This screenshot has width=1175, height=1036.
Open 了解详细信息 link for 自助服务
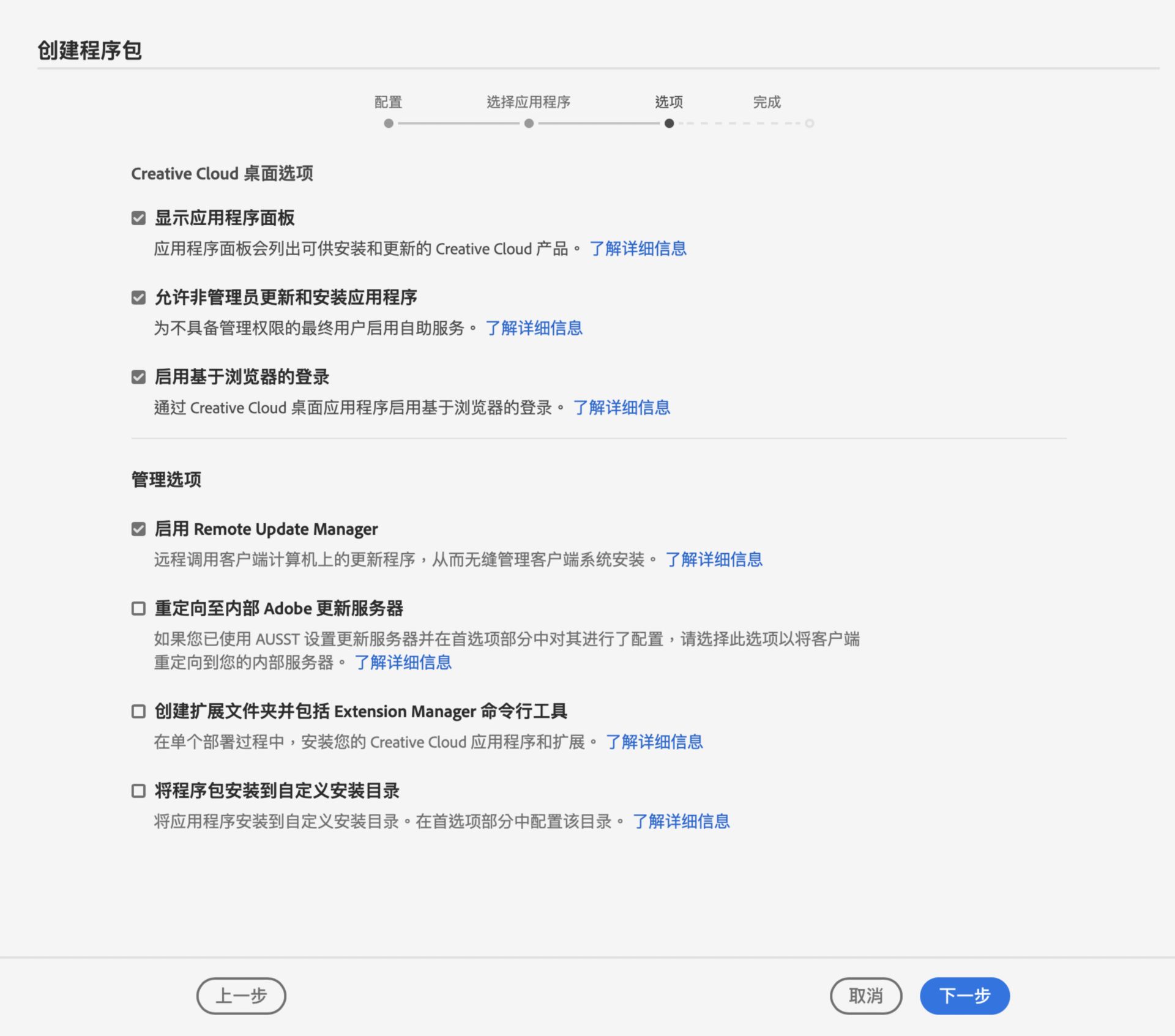tap(534, 329)
